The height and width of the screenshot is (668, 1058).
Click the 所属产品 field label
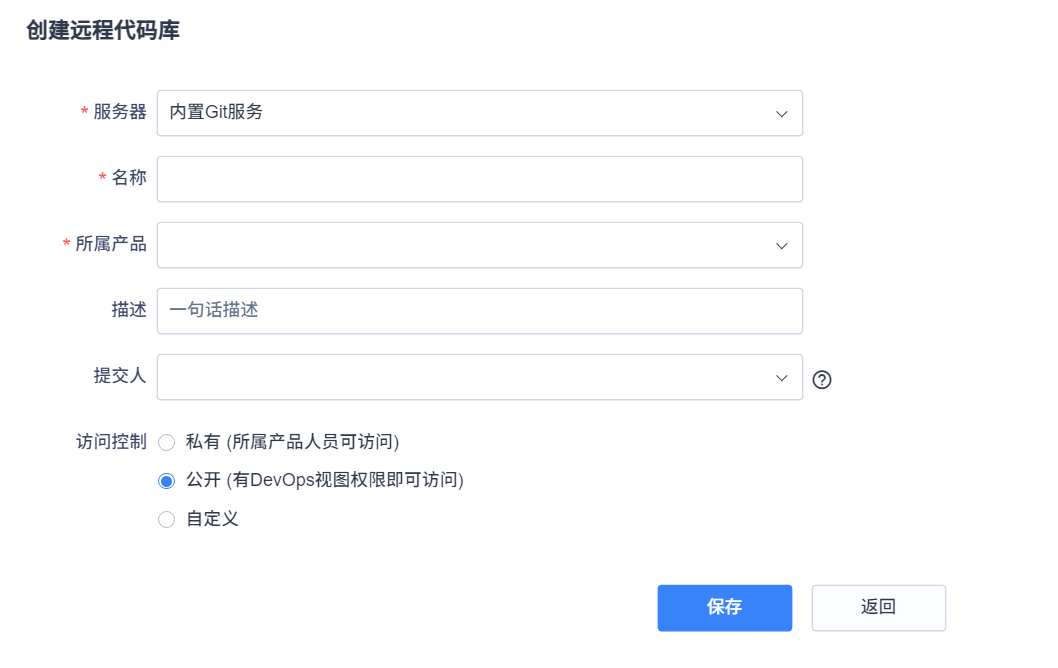point(111,244)
